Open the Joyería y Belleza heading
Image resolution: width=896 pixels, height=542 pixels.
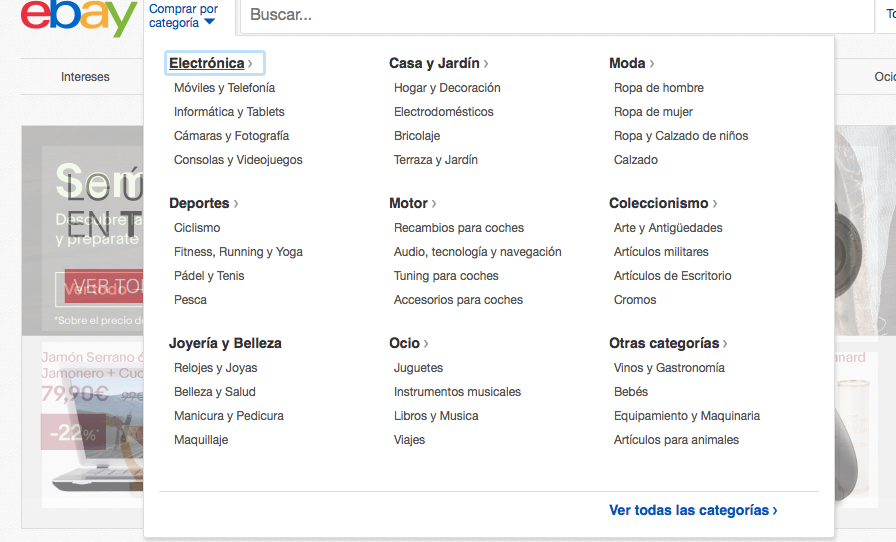tap(225, 343)
